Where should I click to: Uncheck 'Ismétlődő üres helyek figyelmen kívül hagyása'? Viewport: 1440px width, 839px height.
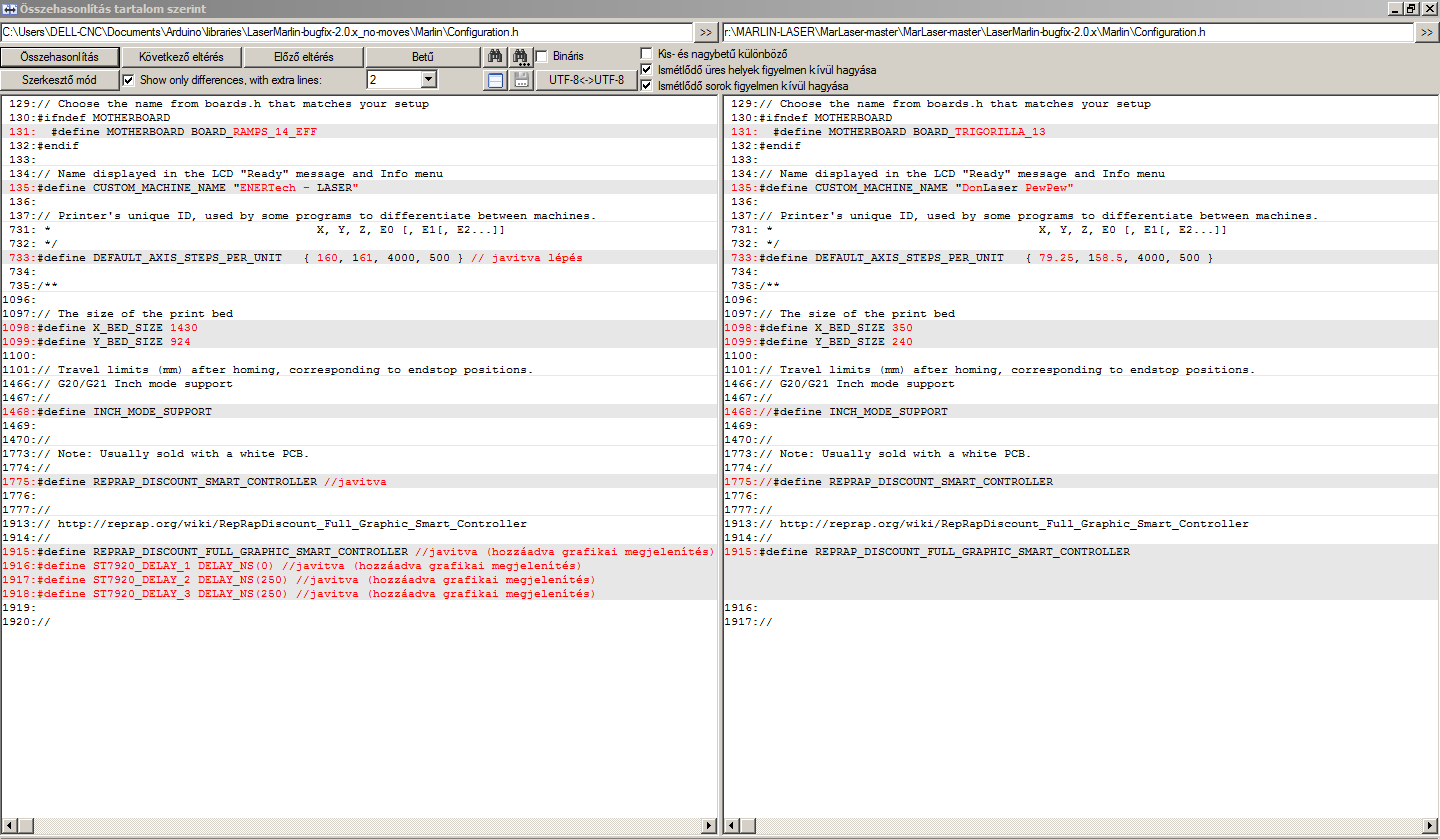pyautogui.click(x=646, y=70)
